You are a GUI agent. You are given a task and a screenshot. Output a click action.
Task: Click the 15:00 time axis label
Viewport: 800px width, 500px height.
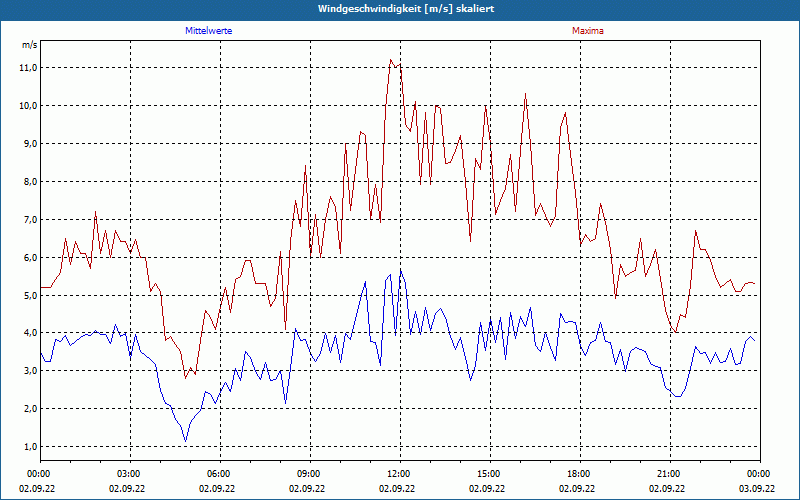tap(490, 474)
